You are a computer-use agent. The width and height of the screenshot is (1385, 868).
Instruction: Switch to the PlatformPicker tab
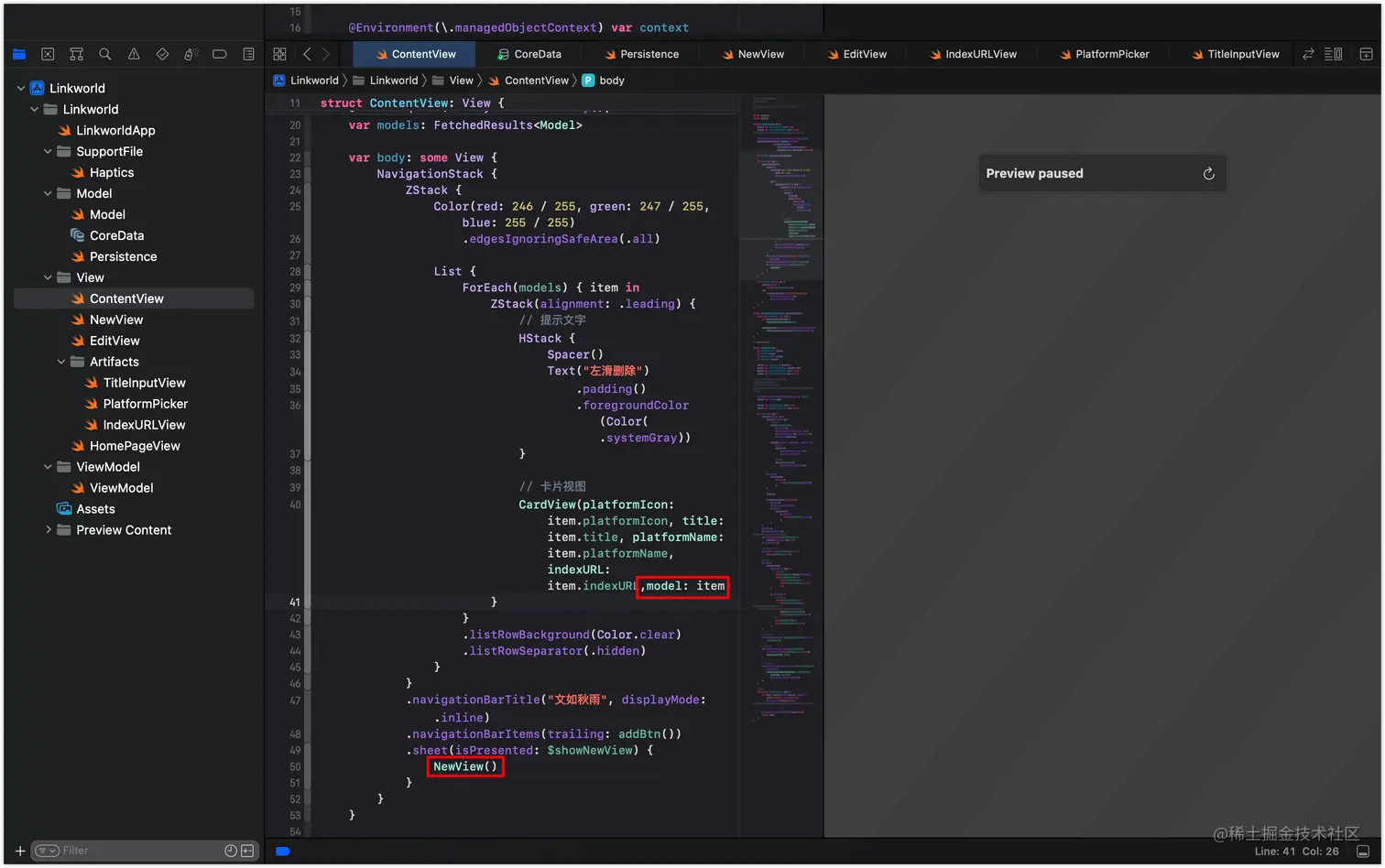tap(1105, 54)
